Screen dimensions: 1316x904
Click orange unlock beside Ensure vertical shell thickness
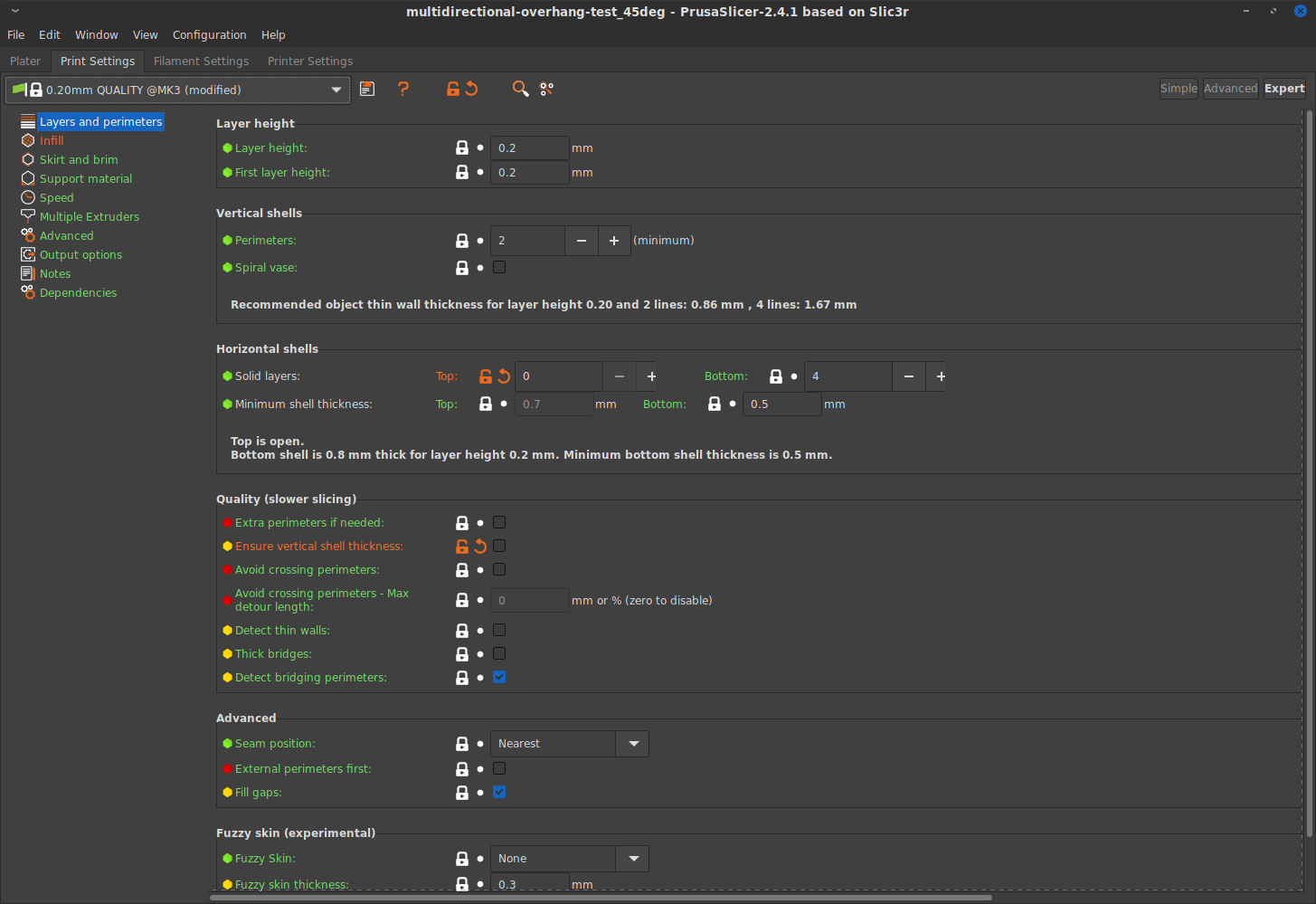coord(462,547)
